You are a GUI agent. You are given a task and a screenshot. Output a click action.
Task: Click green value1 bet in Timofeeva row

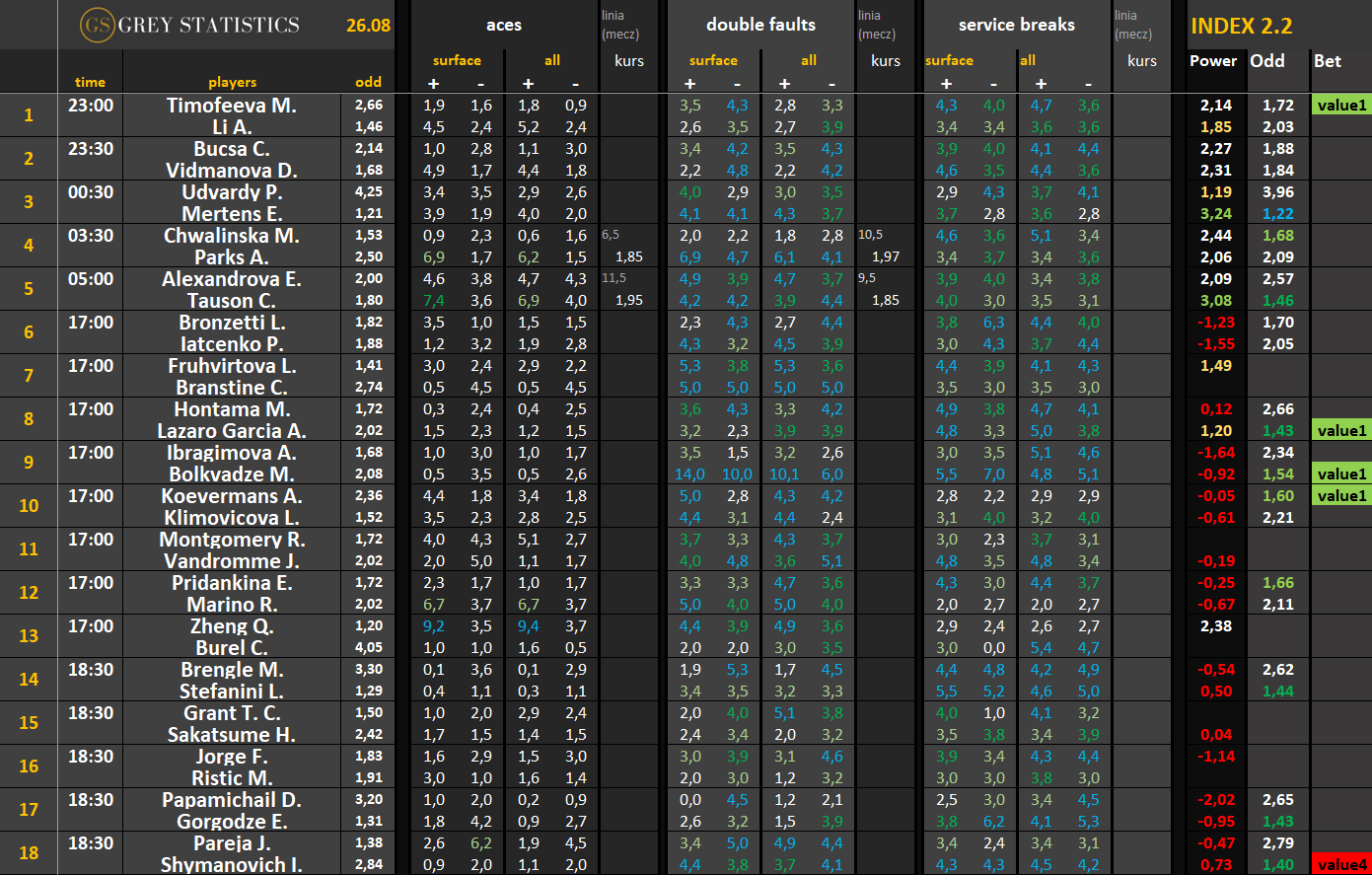click(x=1341, y=105)
